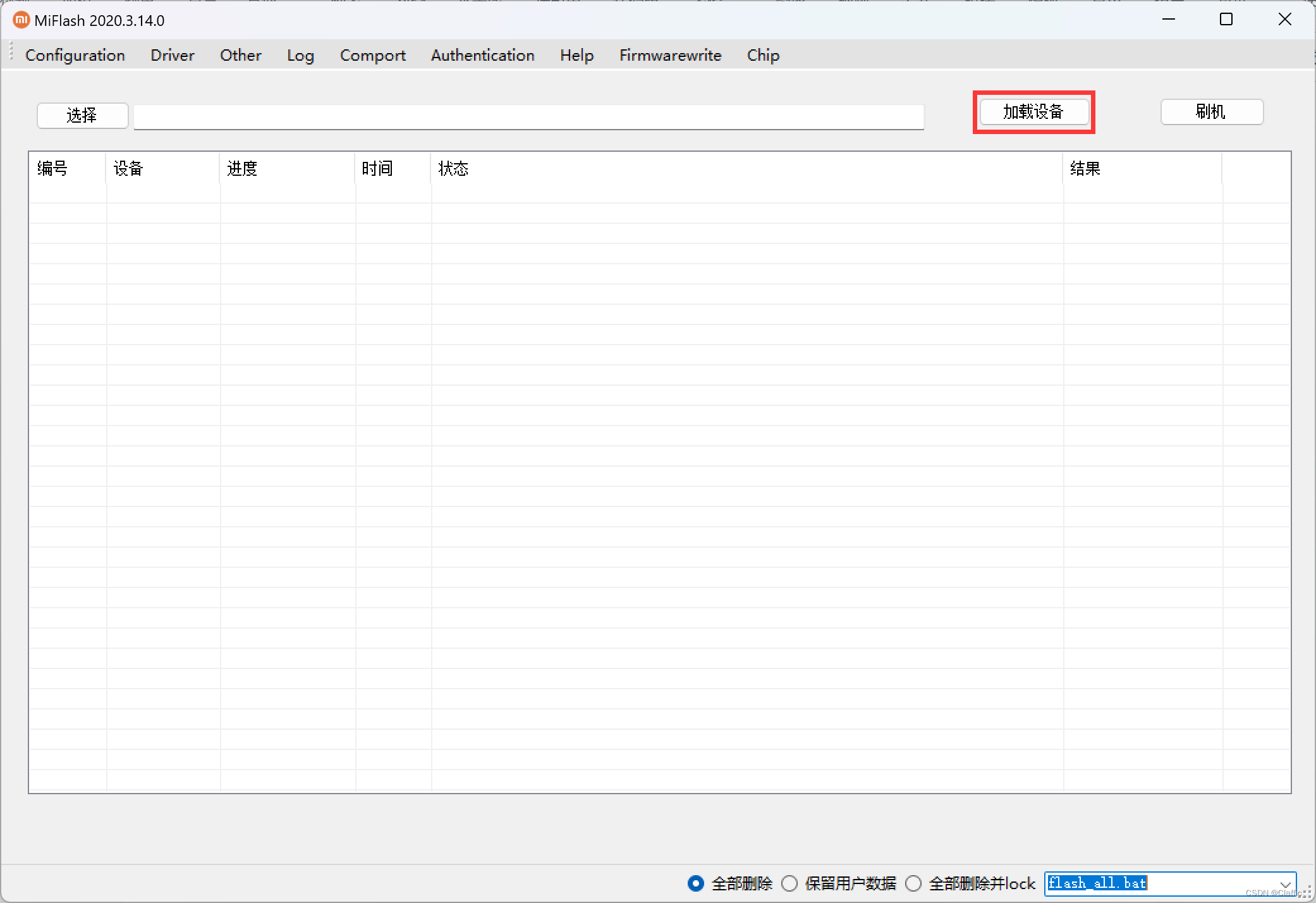Image resolution: width=1316 pixels, height=903 pixels.
Task: Click the 加载设备 load device button
Action: (x=1034, y=112)
